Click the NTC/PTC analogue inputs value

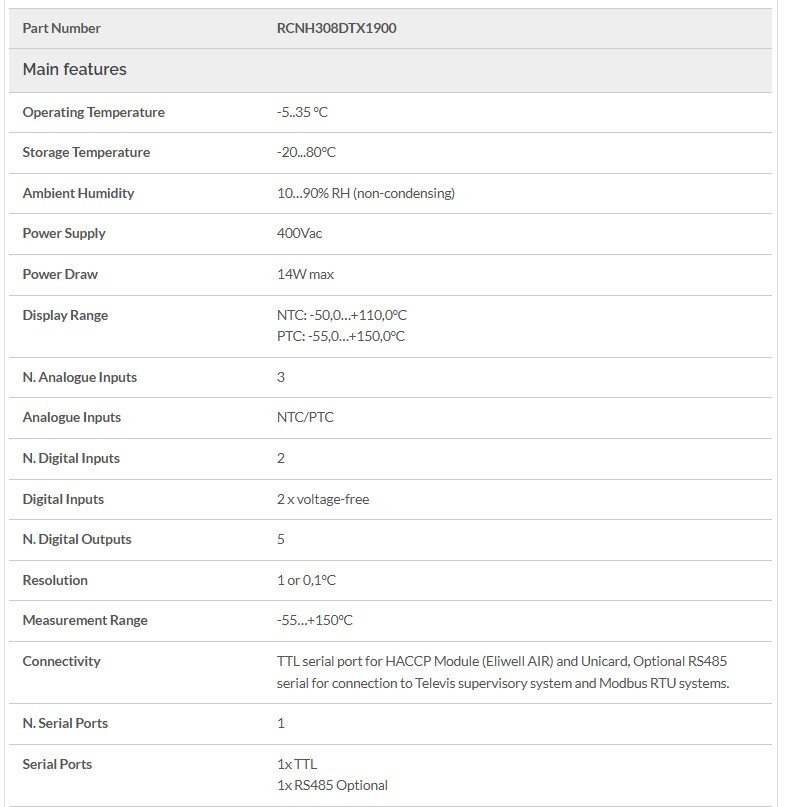click(x=305, y=417)
